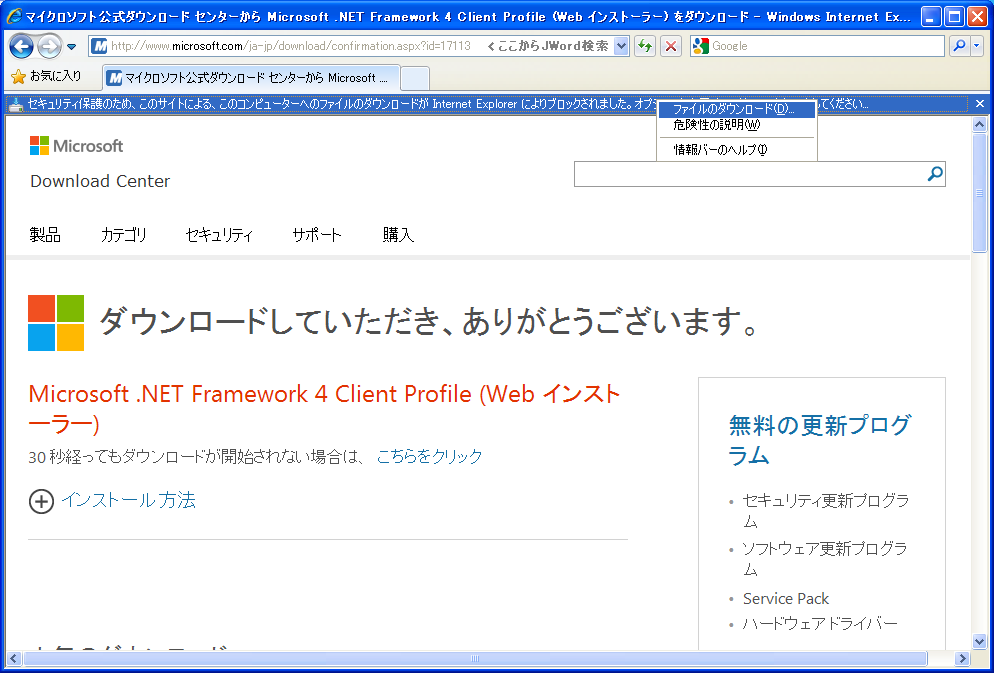Click the vertical scrollbar down arrow
Viewport: 994px width, 673px height.
979,641
